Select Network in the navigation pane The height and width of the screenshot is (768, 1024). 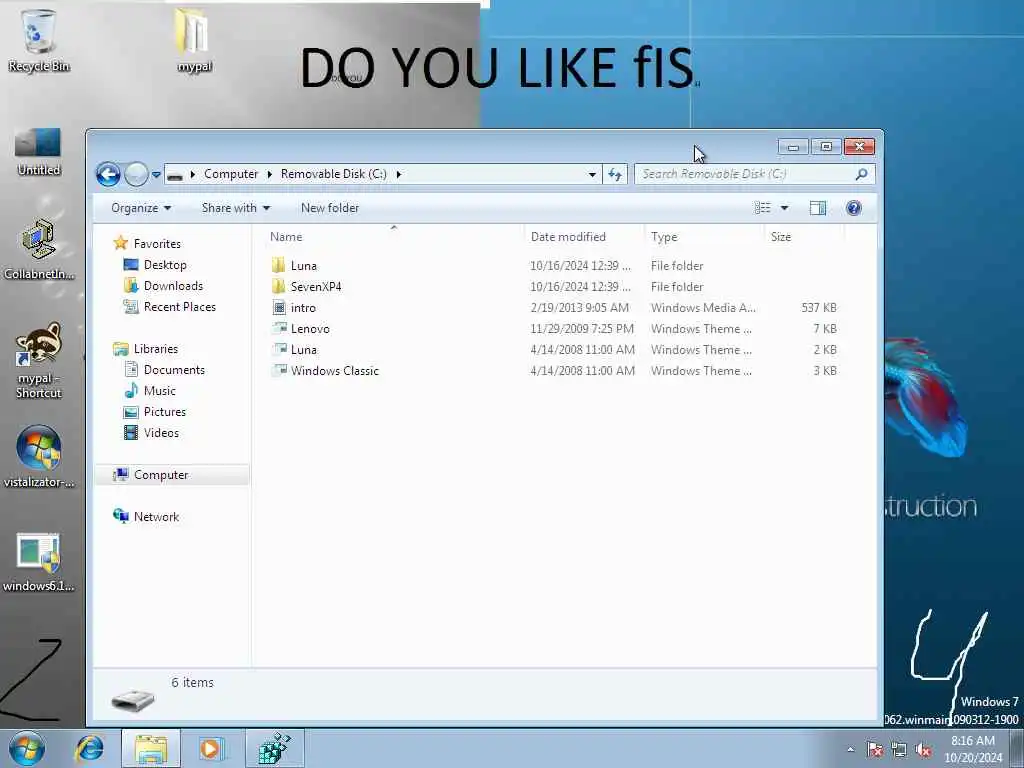pos(156,517)
